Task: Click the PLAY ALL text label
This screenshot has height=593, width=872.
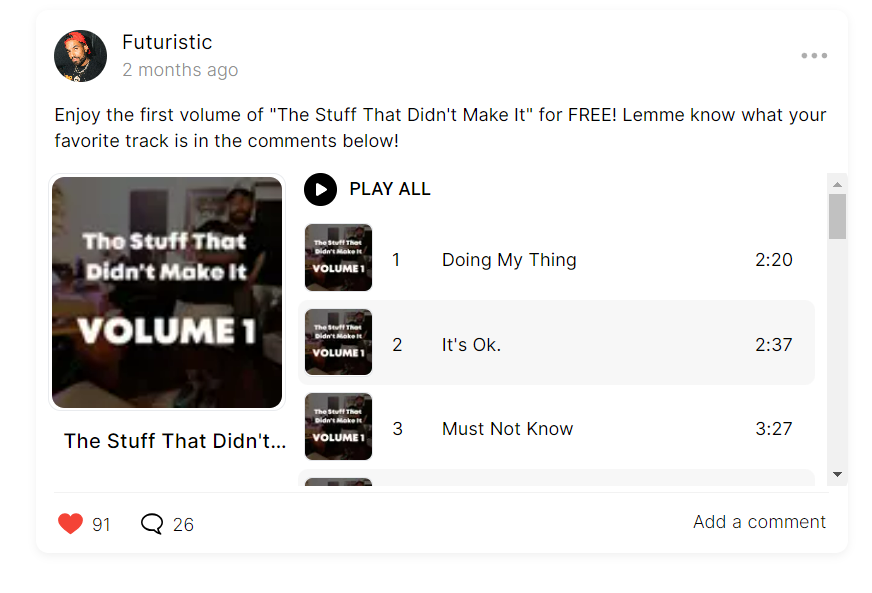Action: 390,189
